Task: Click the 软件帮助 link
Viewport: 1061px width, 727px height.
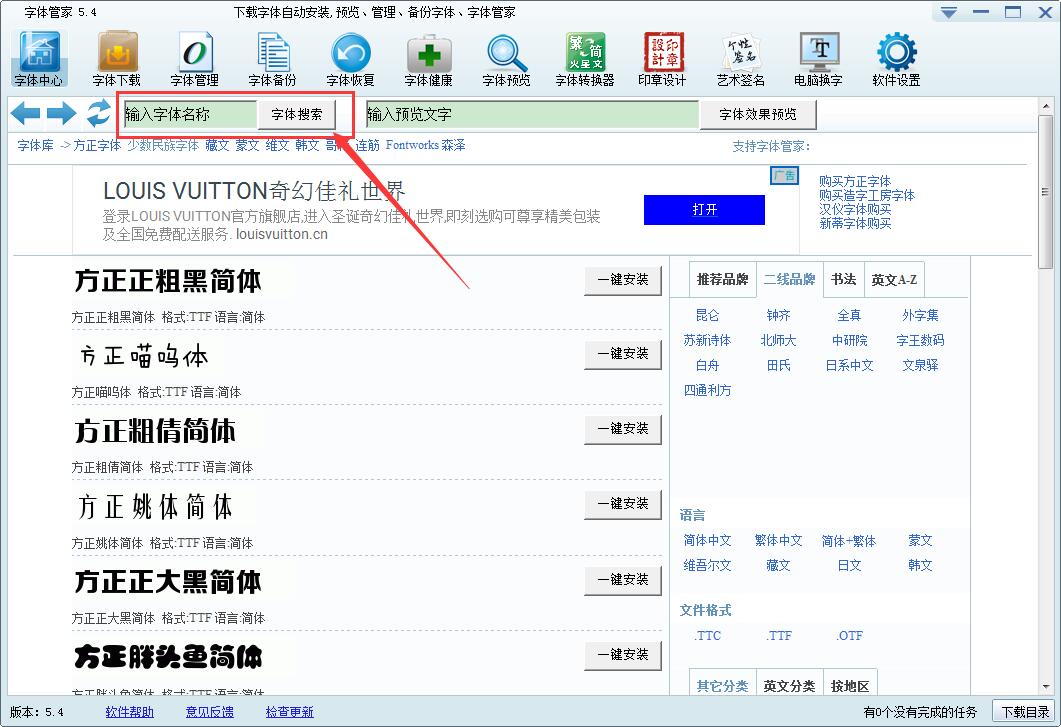Action: click(x=130, y=712)
